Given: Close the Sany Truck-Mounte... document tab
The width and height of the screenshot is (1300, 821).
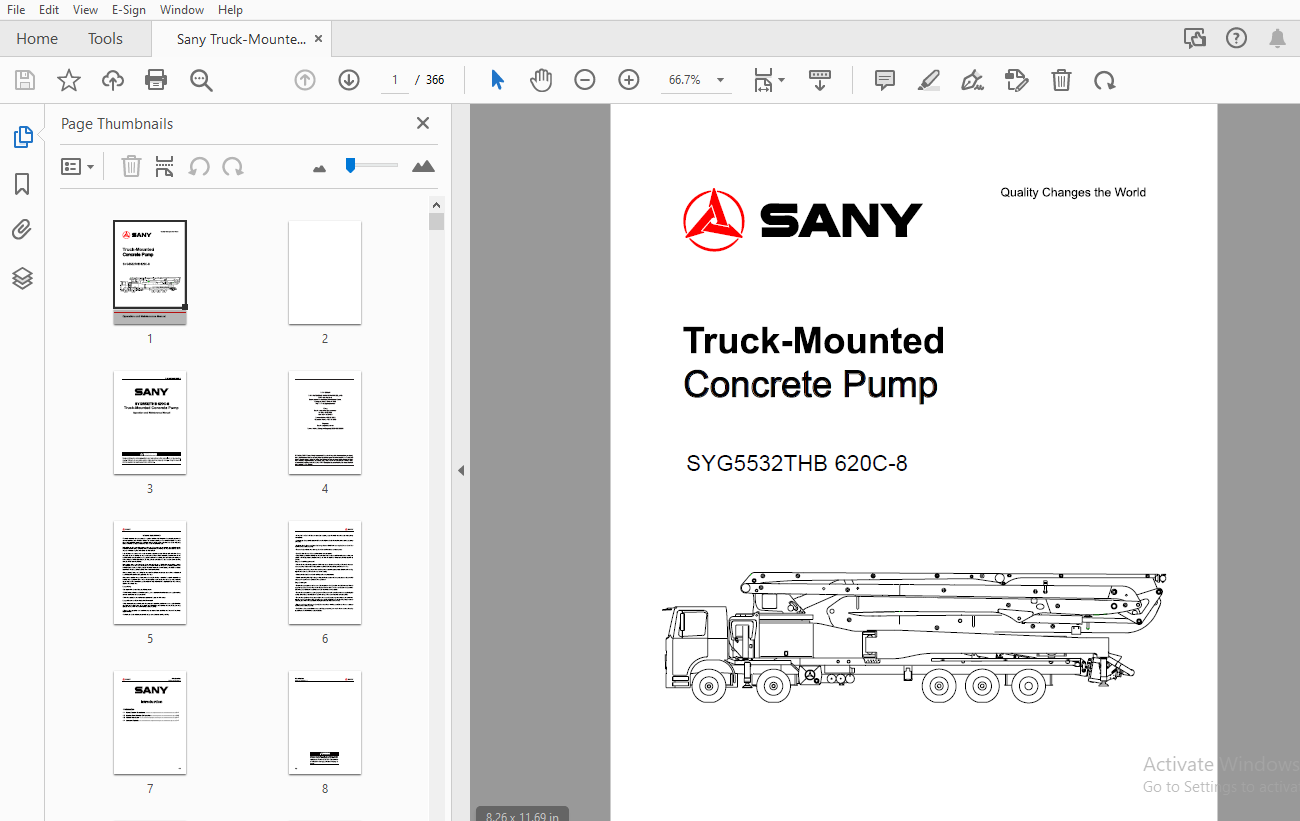Looking at the screenshot, I should tap(319, 39).
